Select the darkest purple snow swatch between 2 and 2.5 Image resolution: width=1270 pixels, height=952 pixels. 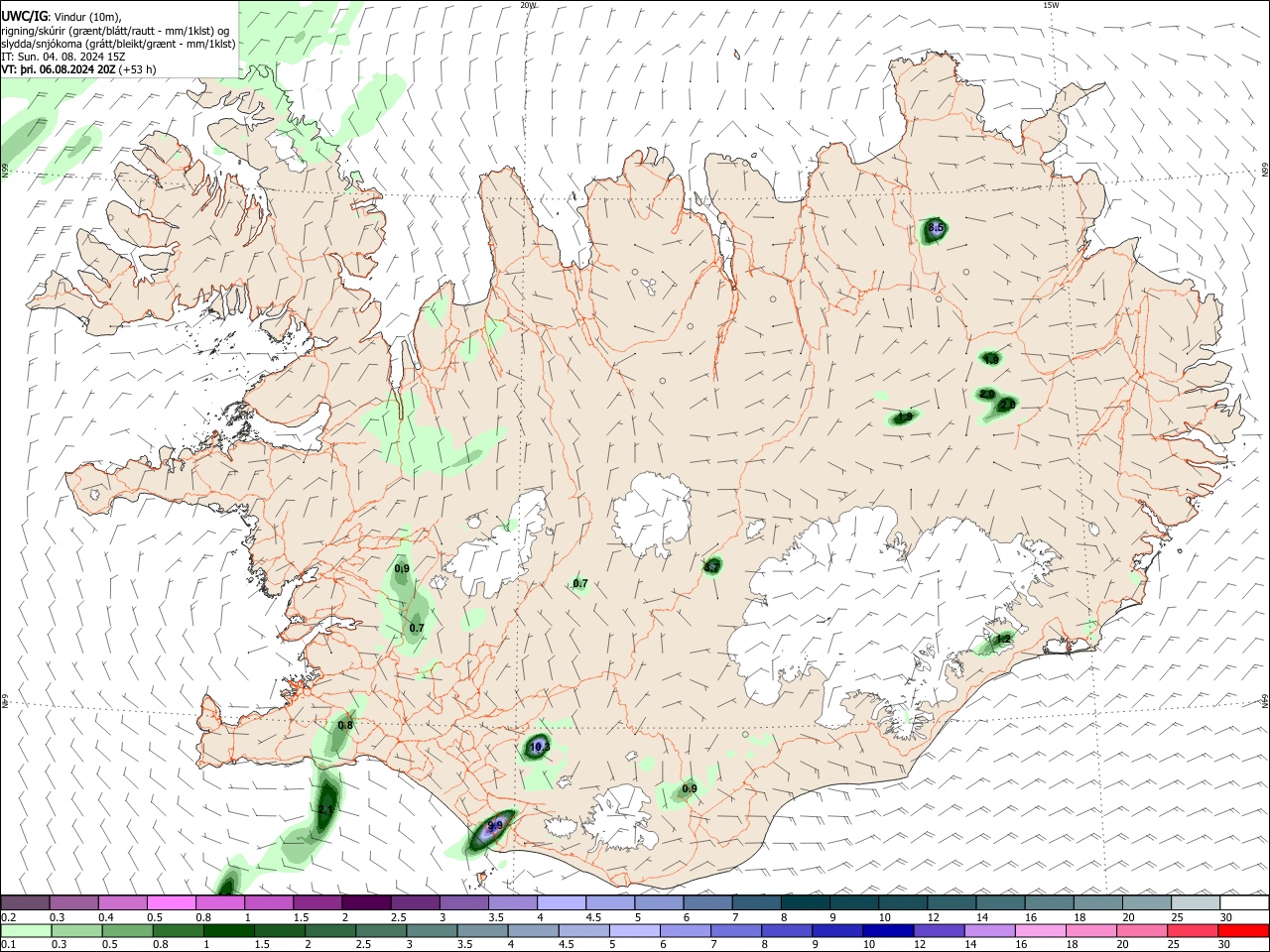[x=366, y=902]
